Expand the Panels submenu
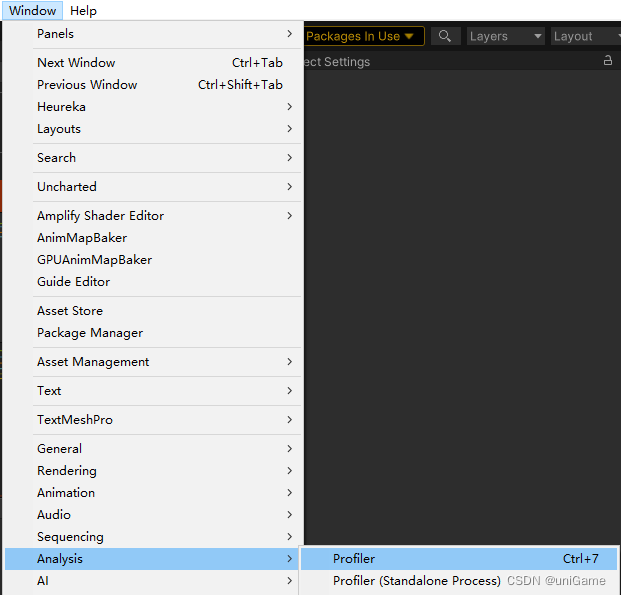Screen dimensions: 621x595 152,34
